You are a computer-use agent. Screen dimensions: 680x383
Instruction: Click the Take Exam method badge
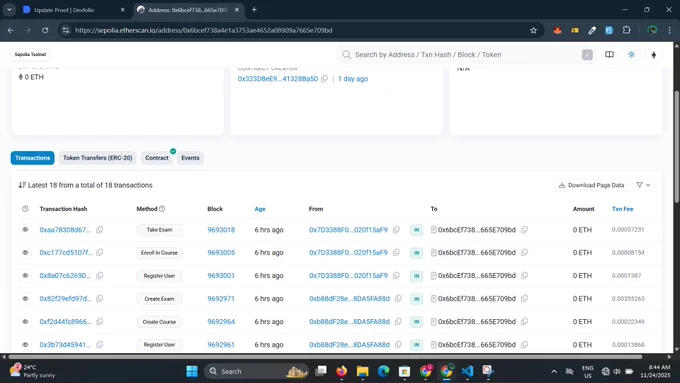[x=159, y=230]
